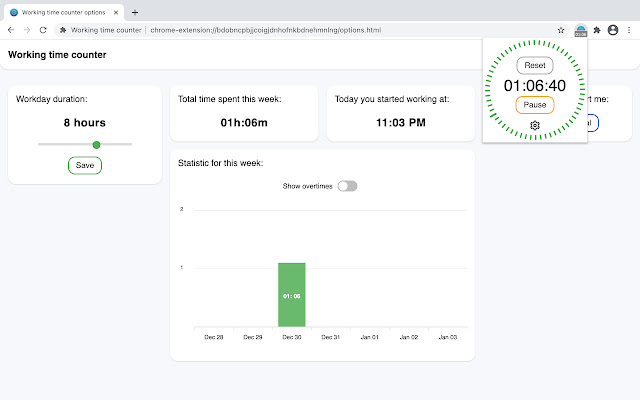Viewport: 640px width, 400px height.
Task: Click the "Dec 29" axis label
Action: 253,337
